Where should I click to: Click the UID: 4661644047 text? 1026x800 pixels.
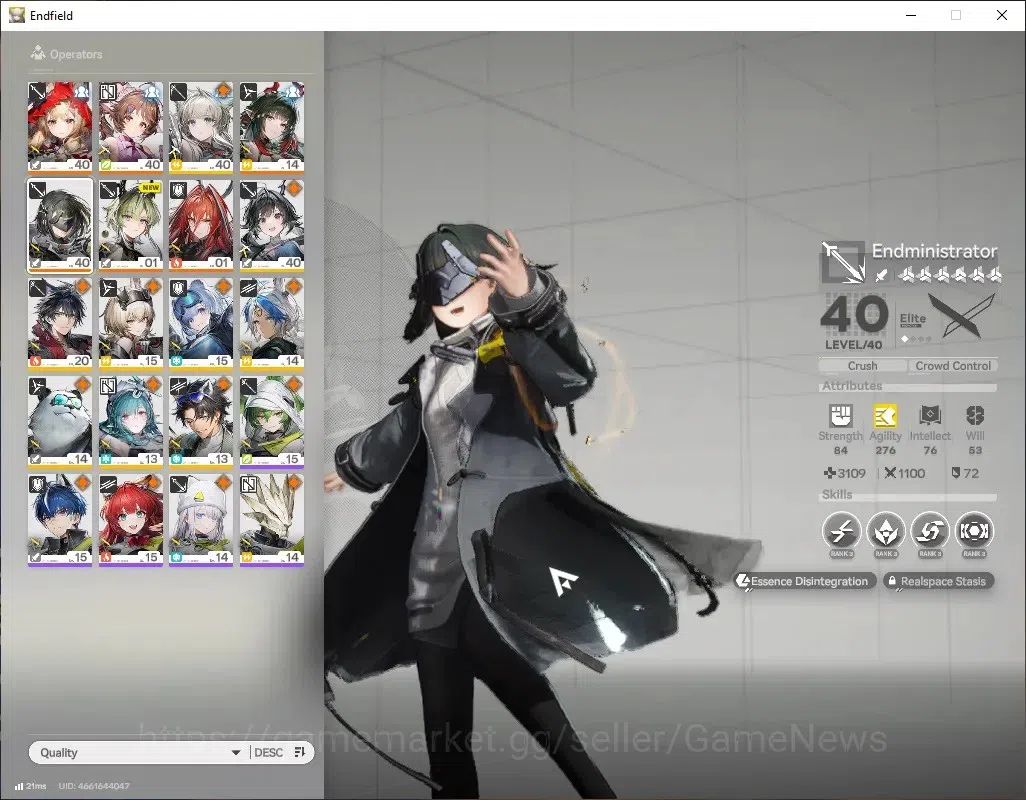(94, 786)
